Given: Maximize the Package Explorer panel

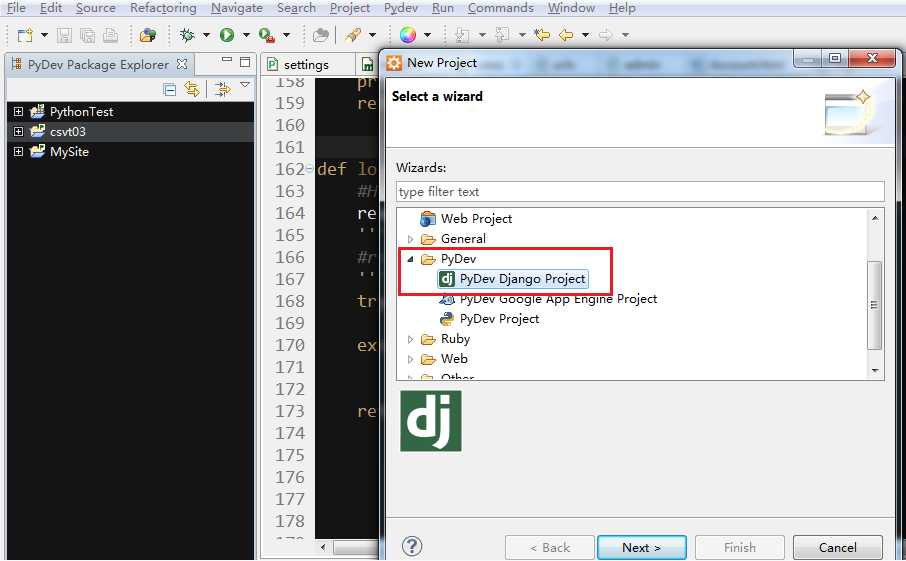Looking at the screenshot, I should (245, 62).
